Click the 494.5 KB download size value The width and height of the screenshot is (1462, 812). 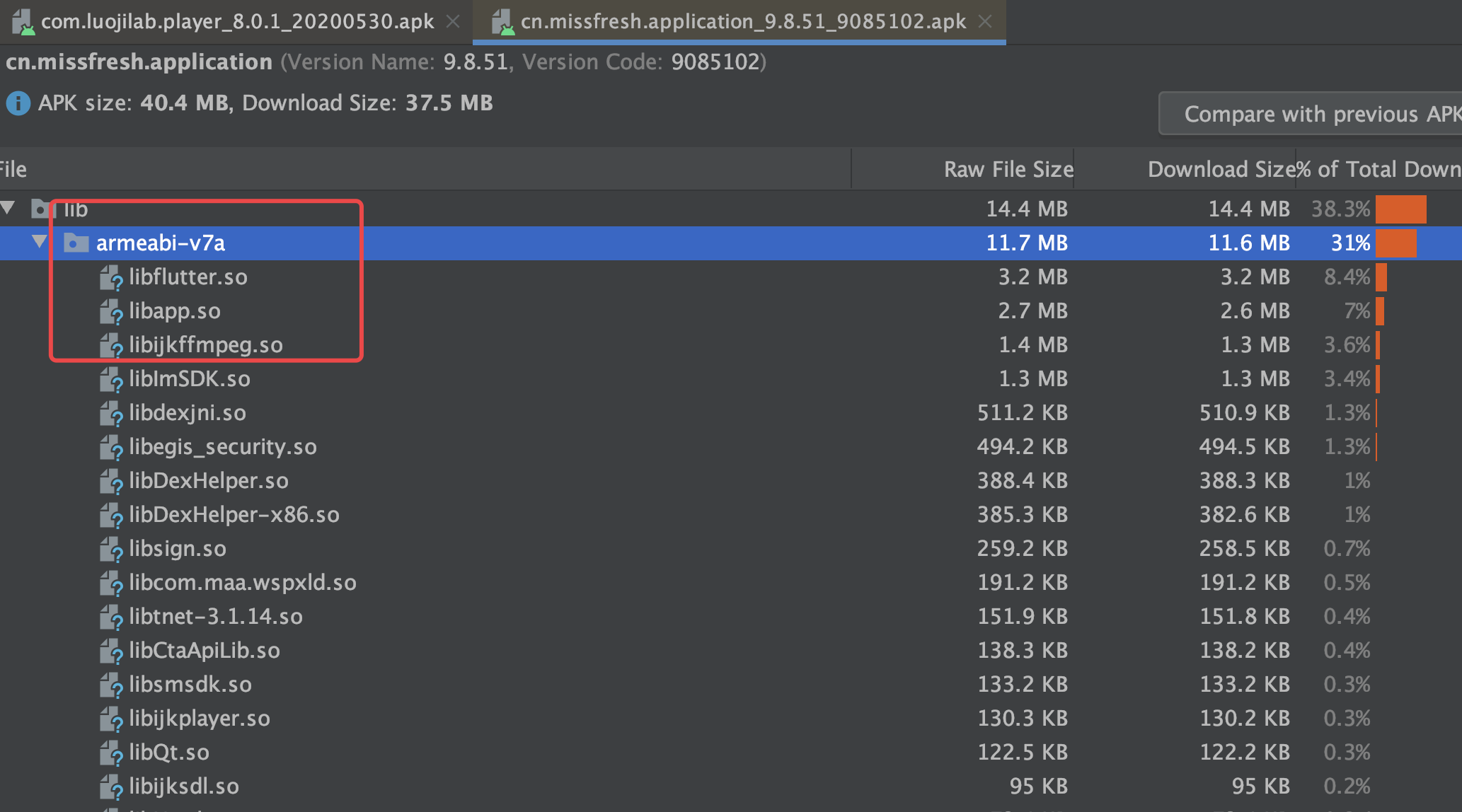pos(1245,446)
